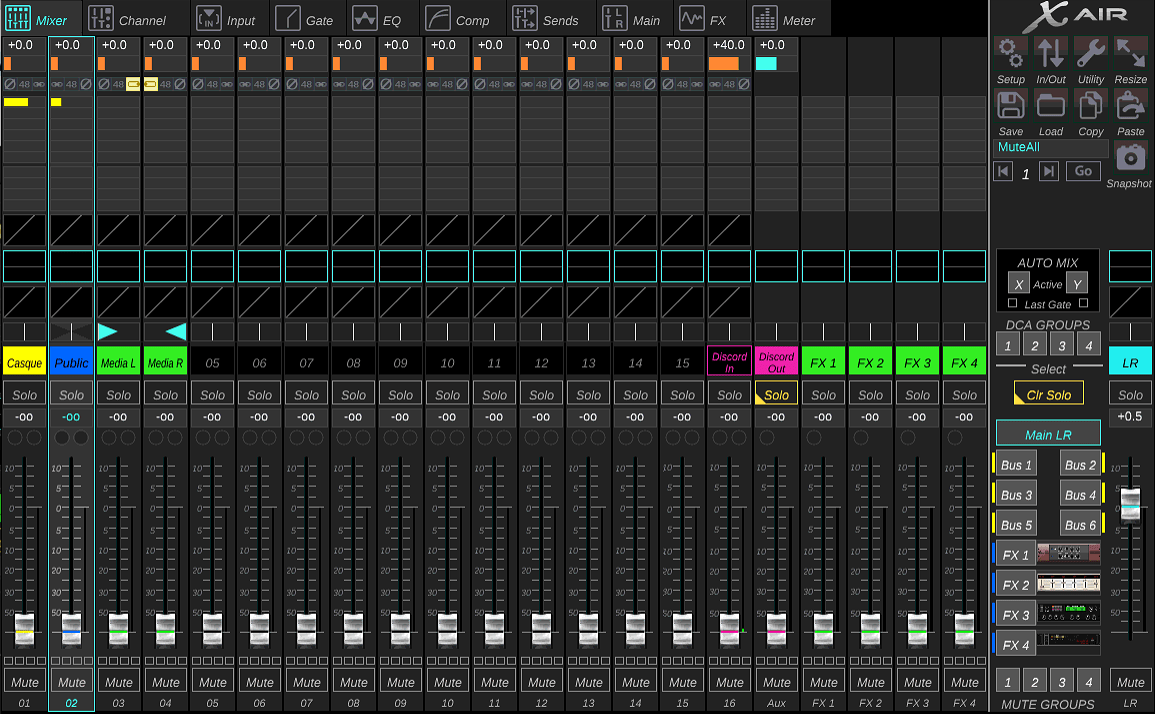Click Media R pan left arrow
The width and height of the screenshot is (1155, 714).
[x=176, y=332]
